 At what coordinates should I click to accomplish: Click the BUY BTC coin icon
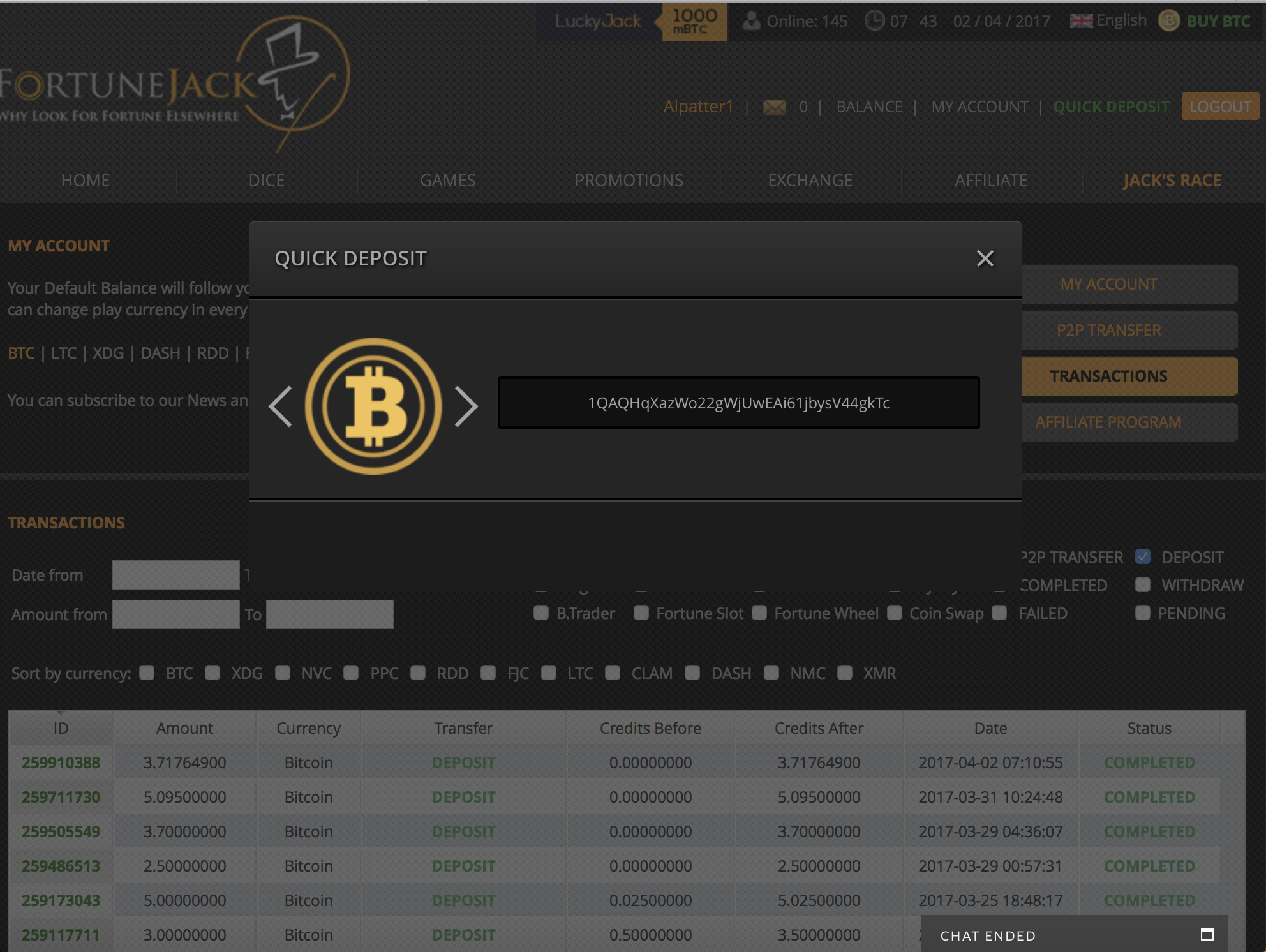pyautogui.click(x=1168, y=21)
